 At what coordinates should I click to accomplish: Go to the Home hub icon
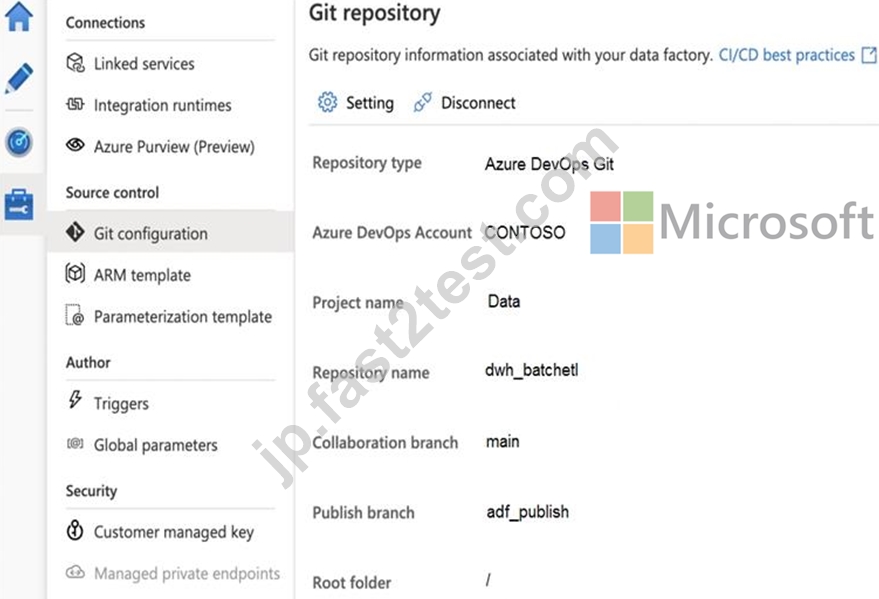pos(19,16)
